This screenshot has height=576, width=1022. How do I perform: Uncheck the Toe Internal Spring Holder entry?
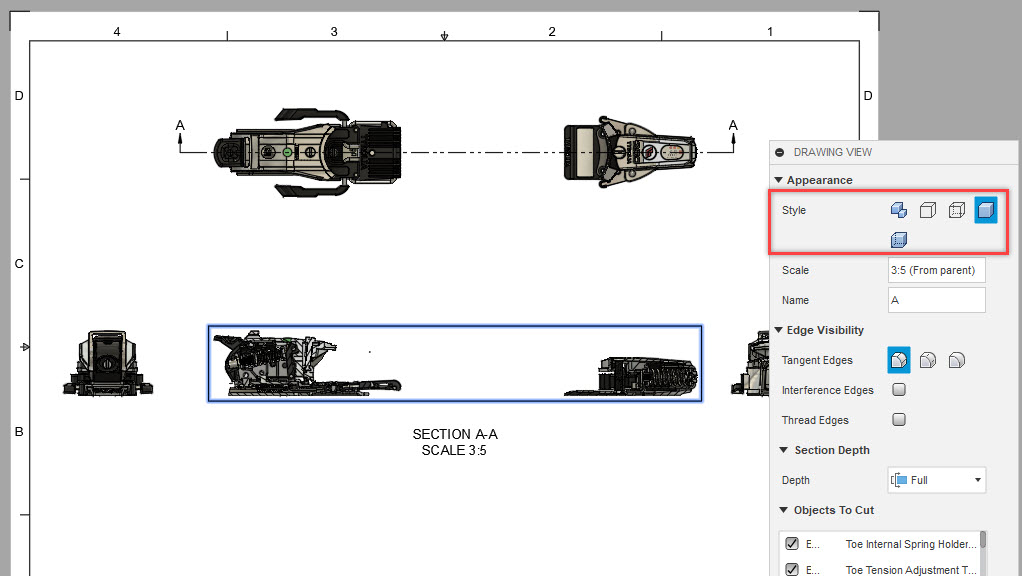click(x=791, y=544)
